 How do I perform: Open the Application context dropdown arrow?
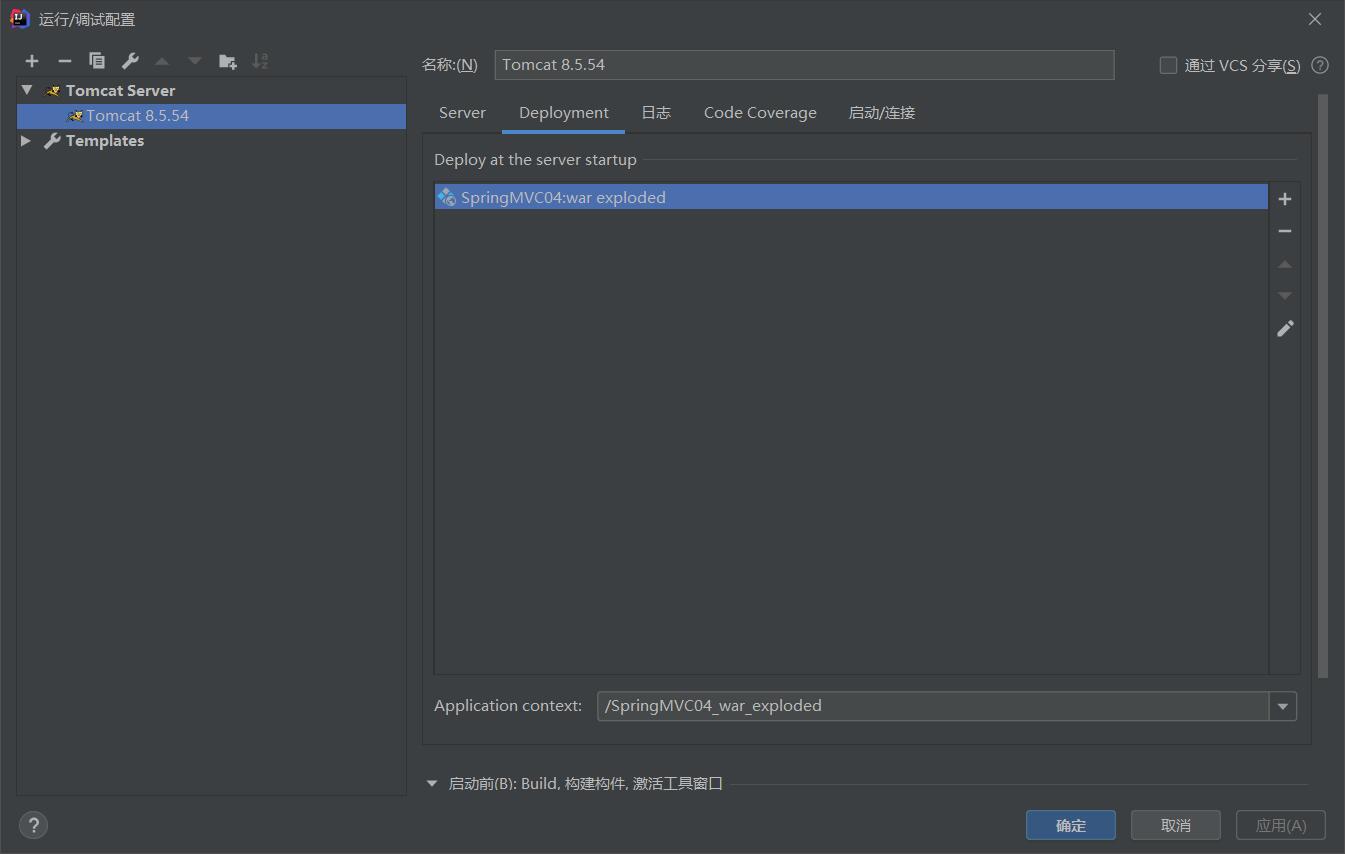click(1283, 706)
